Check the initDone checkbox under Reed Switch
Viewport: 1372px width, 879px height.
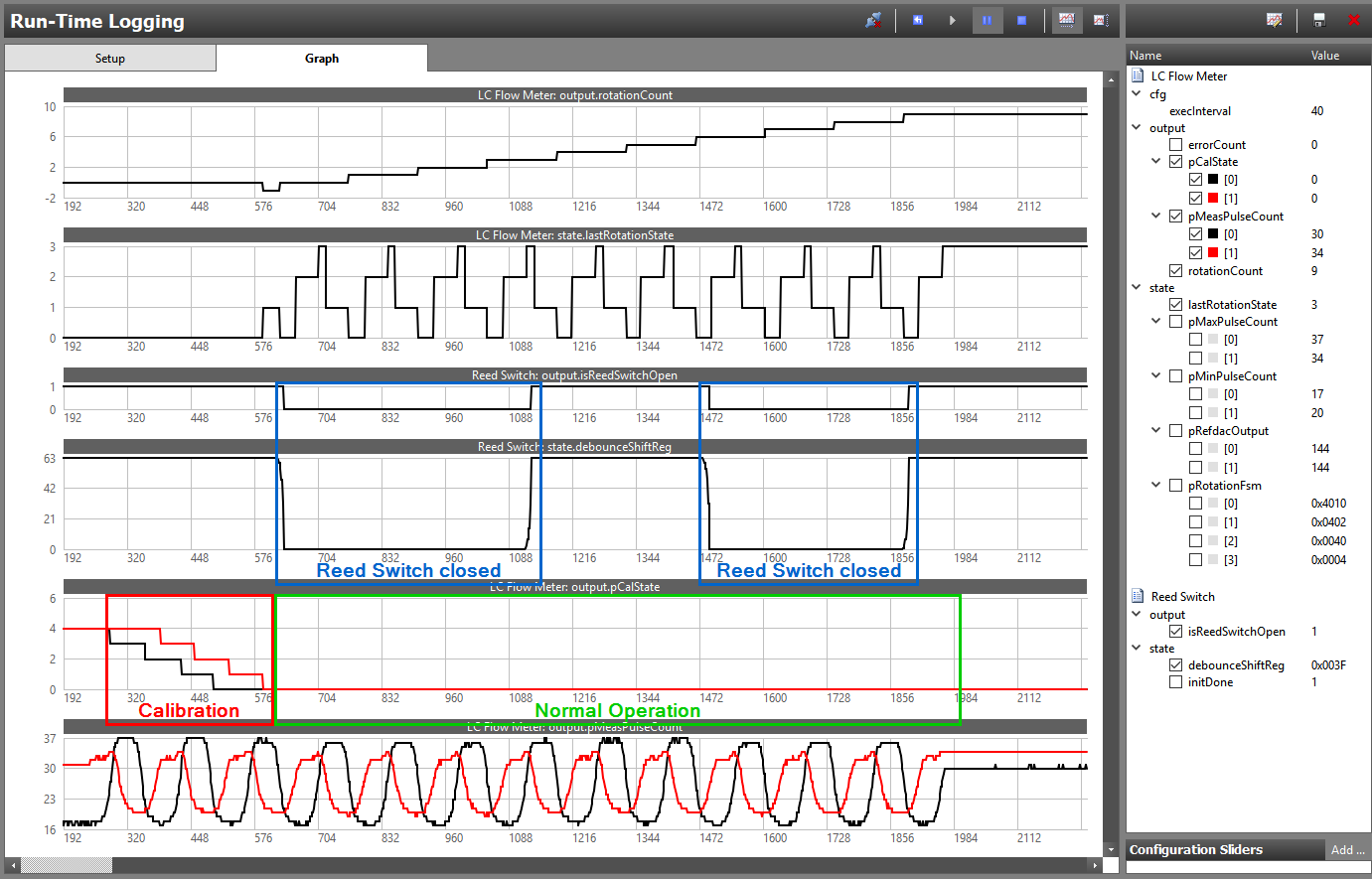(x=1175, y=681)
